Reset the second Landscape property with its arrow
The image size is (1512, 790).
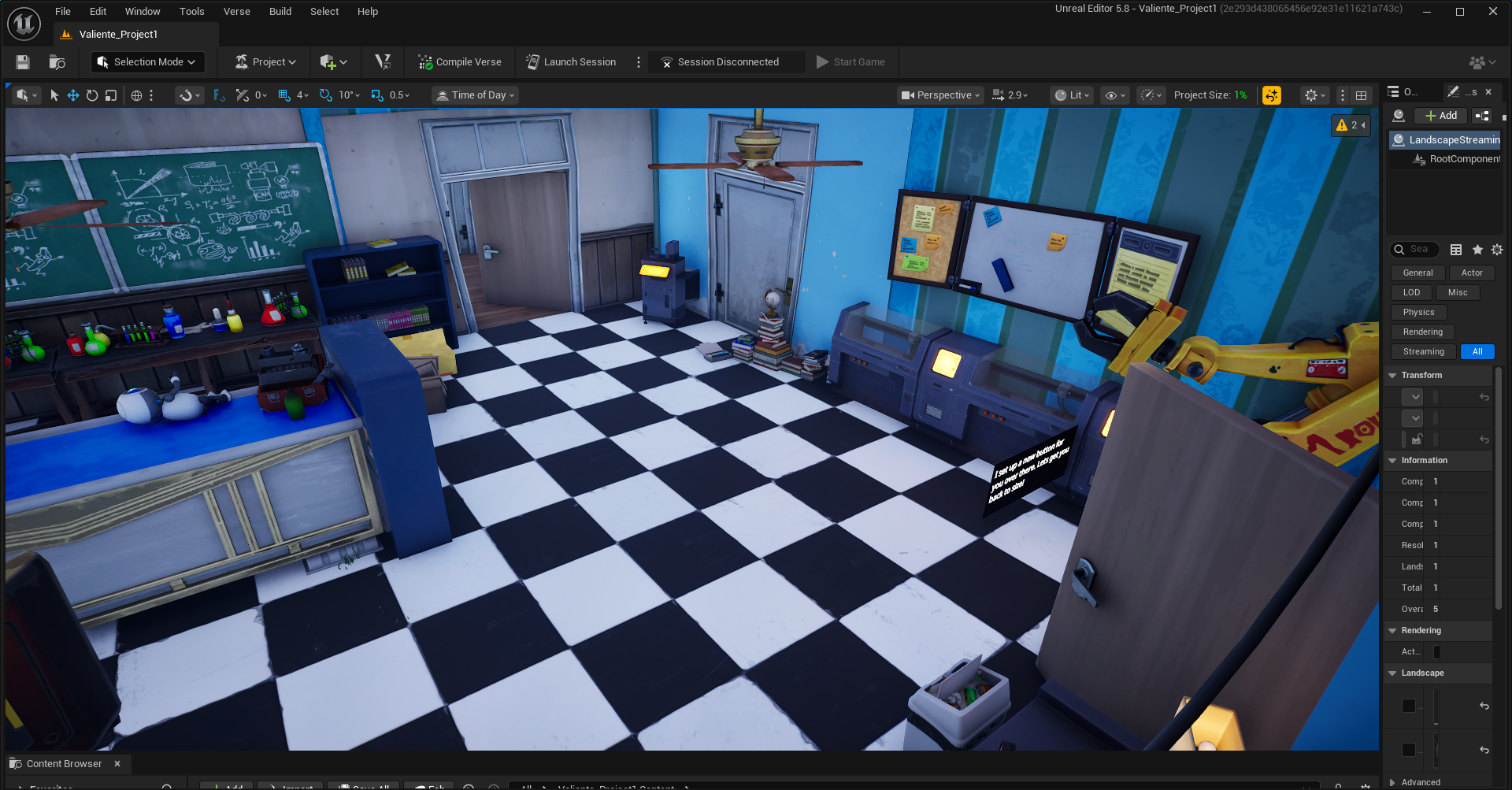pos(1484,750)
